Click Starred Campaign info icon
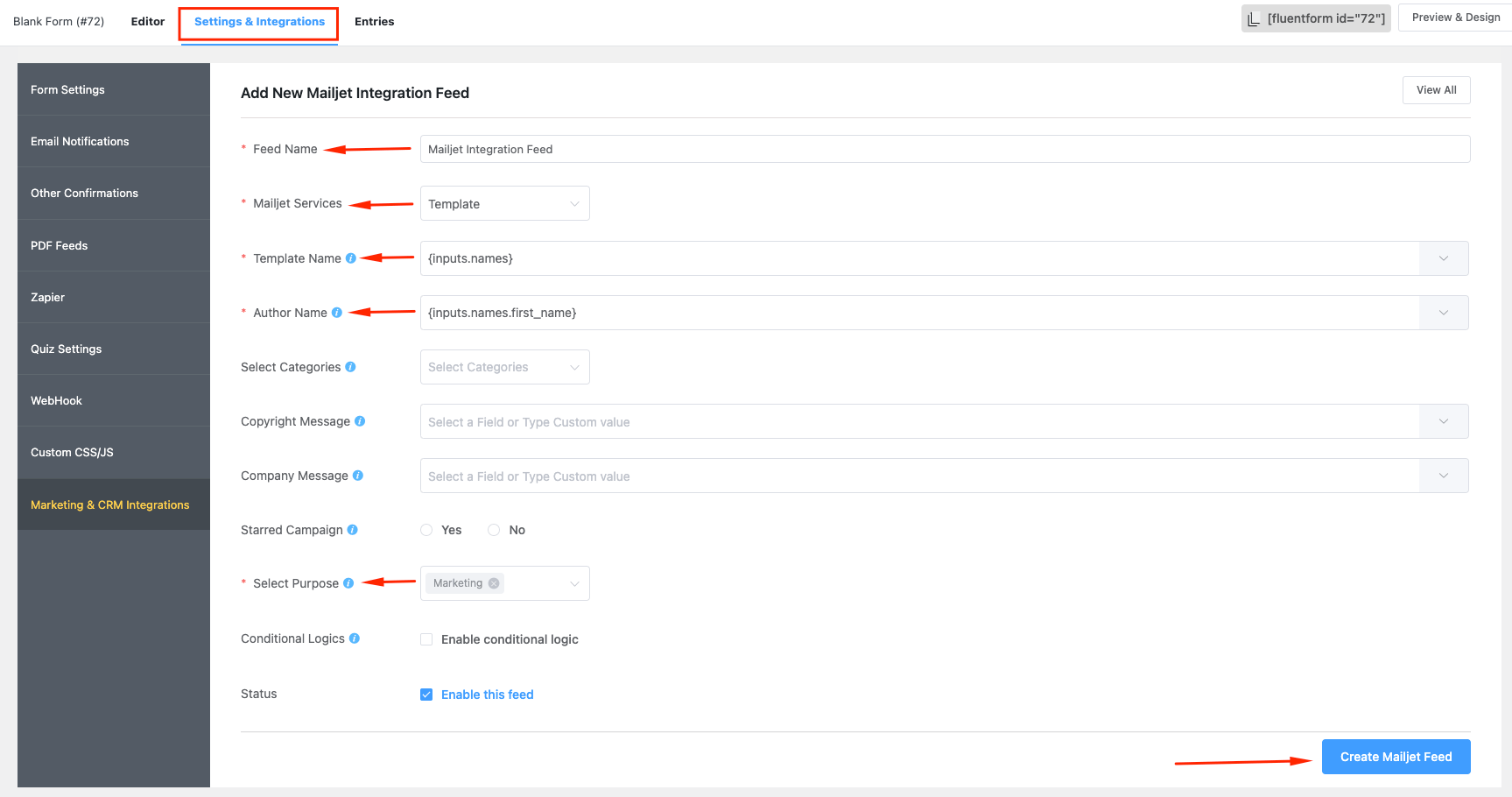The height and width of the screenshot is (797, 1512). [x=353, y=530]
